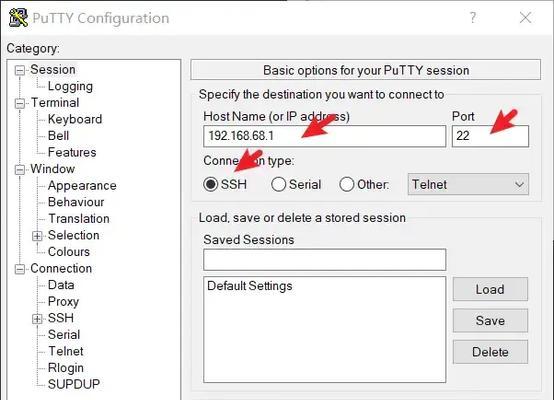
Task: Expand the SSH node under Connection
Action: tap(37, 319)
